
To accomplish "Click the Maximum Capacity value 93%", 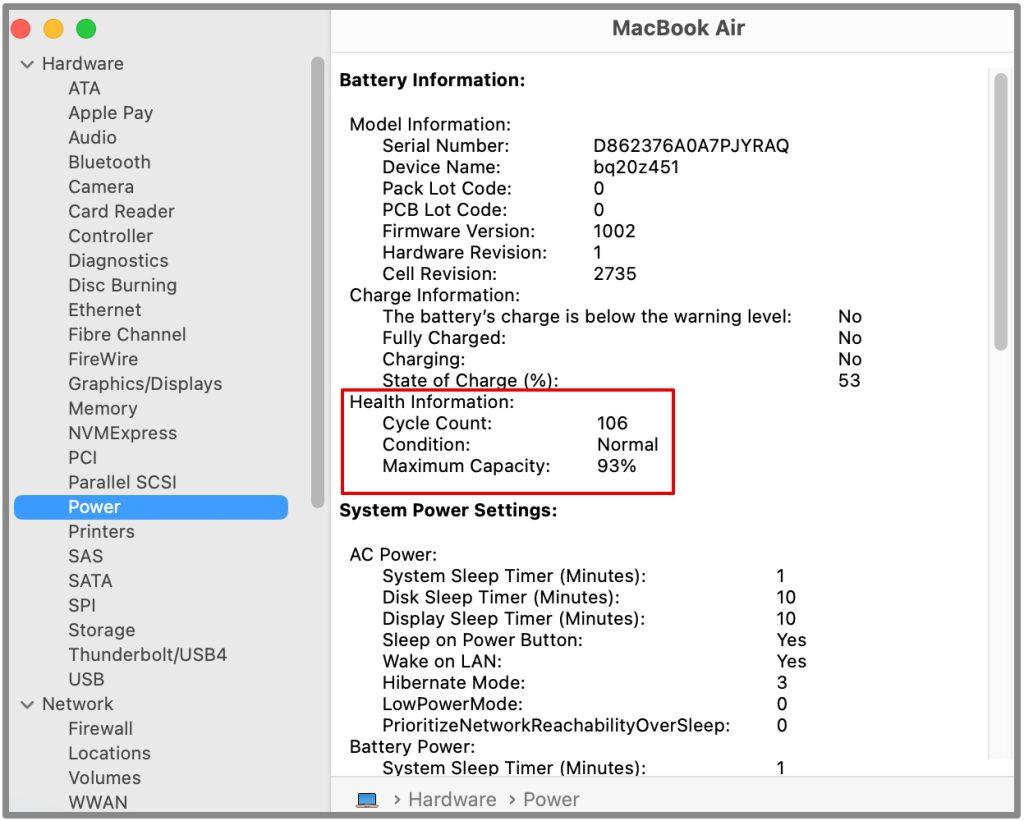I will (x=616, y=466).
